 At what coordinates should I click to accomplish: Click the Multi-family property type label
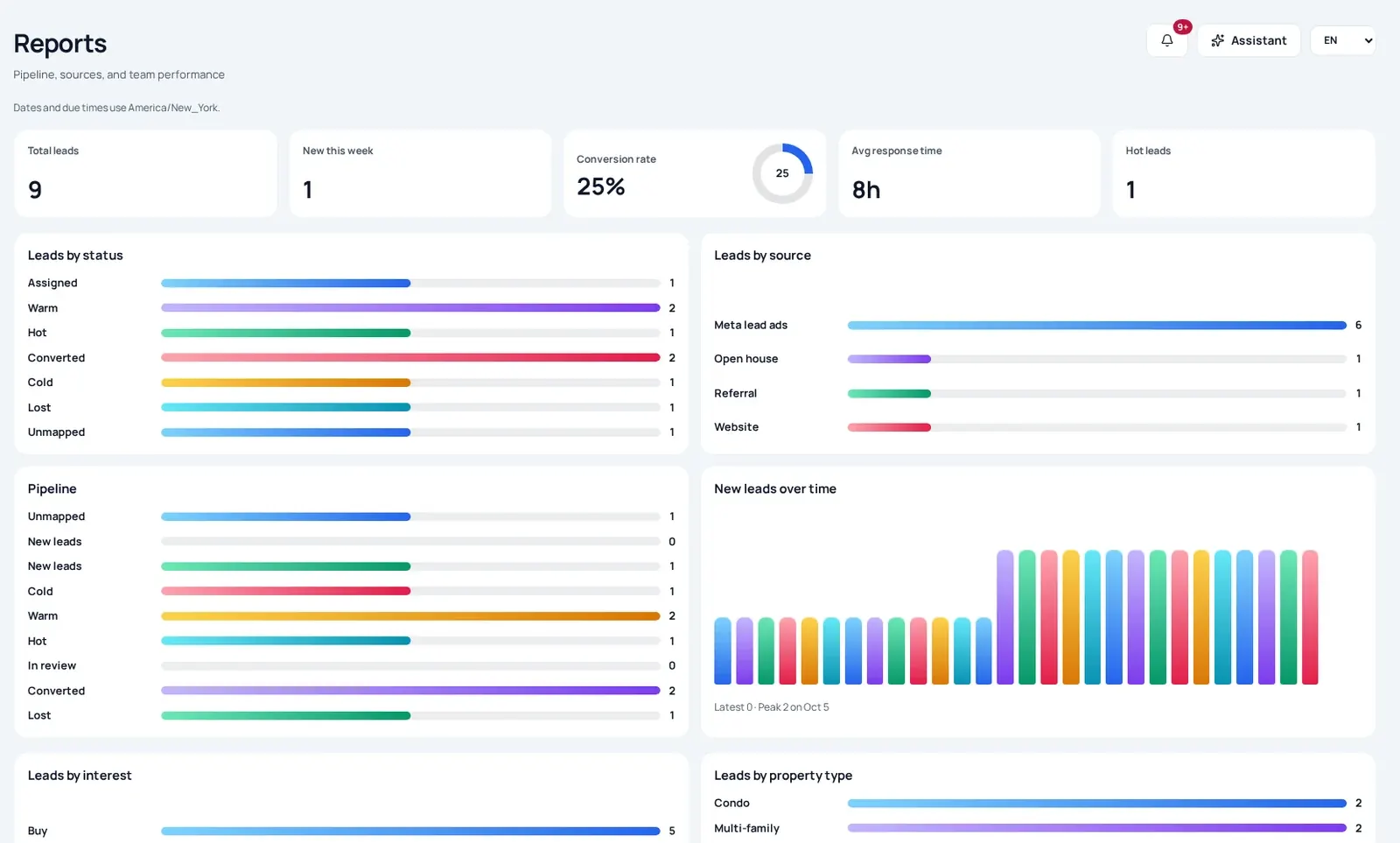[746, 828]
